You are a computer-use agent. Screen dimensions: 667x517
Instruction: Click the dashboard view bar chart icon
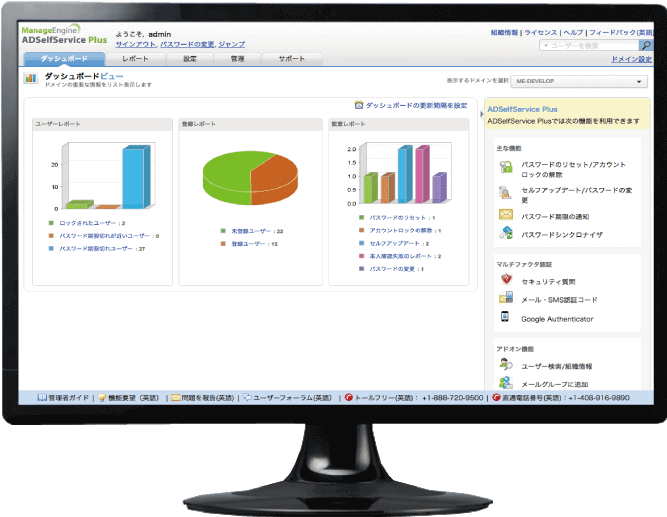click(31, 78)
